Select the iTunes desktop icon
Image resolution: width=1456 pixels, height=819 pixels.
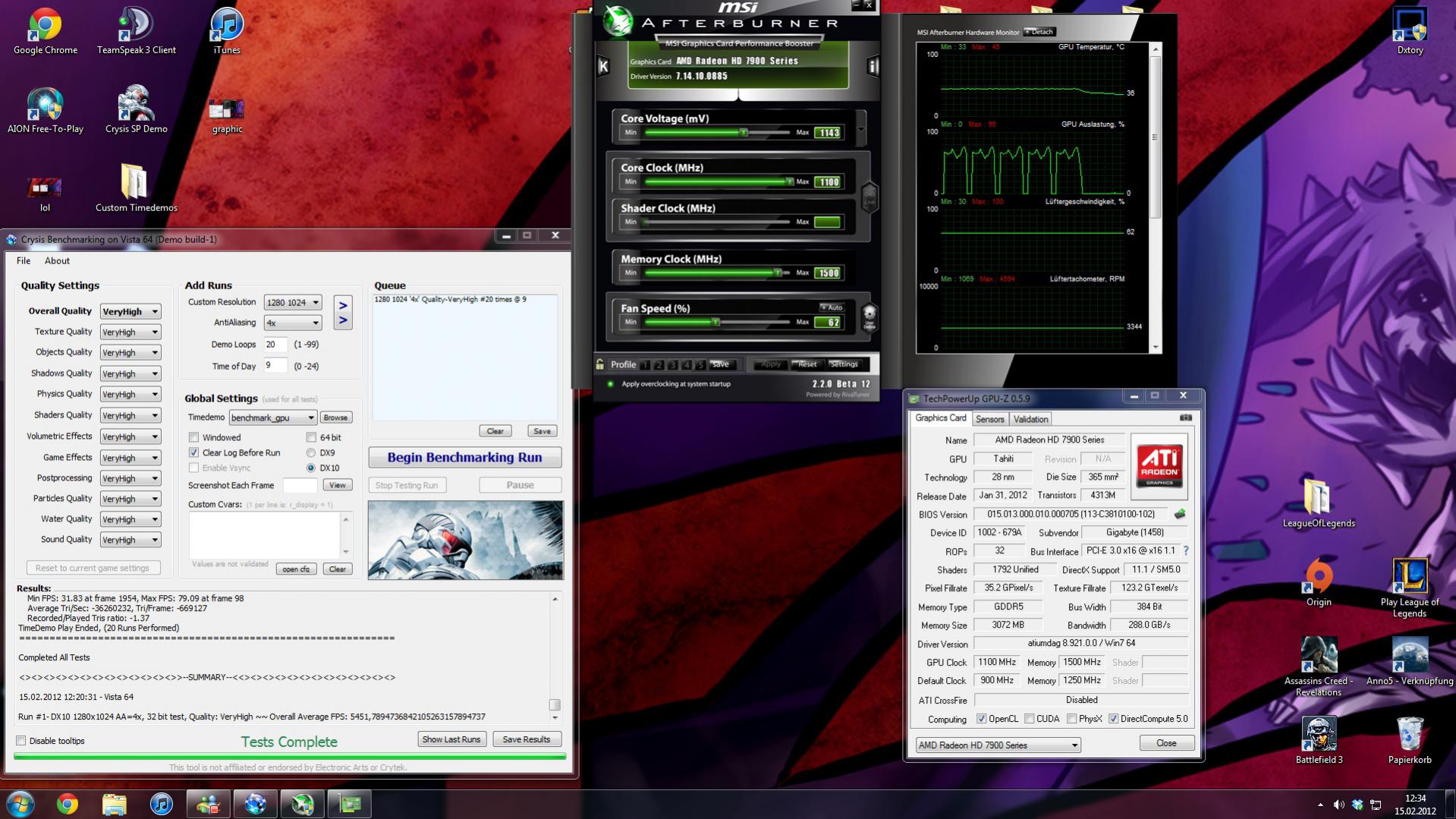(227, 32)
